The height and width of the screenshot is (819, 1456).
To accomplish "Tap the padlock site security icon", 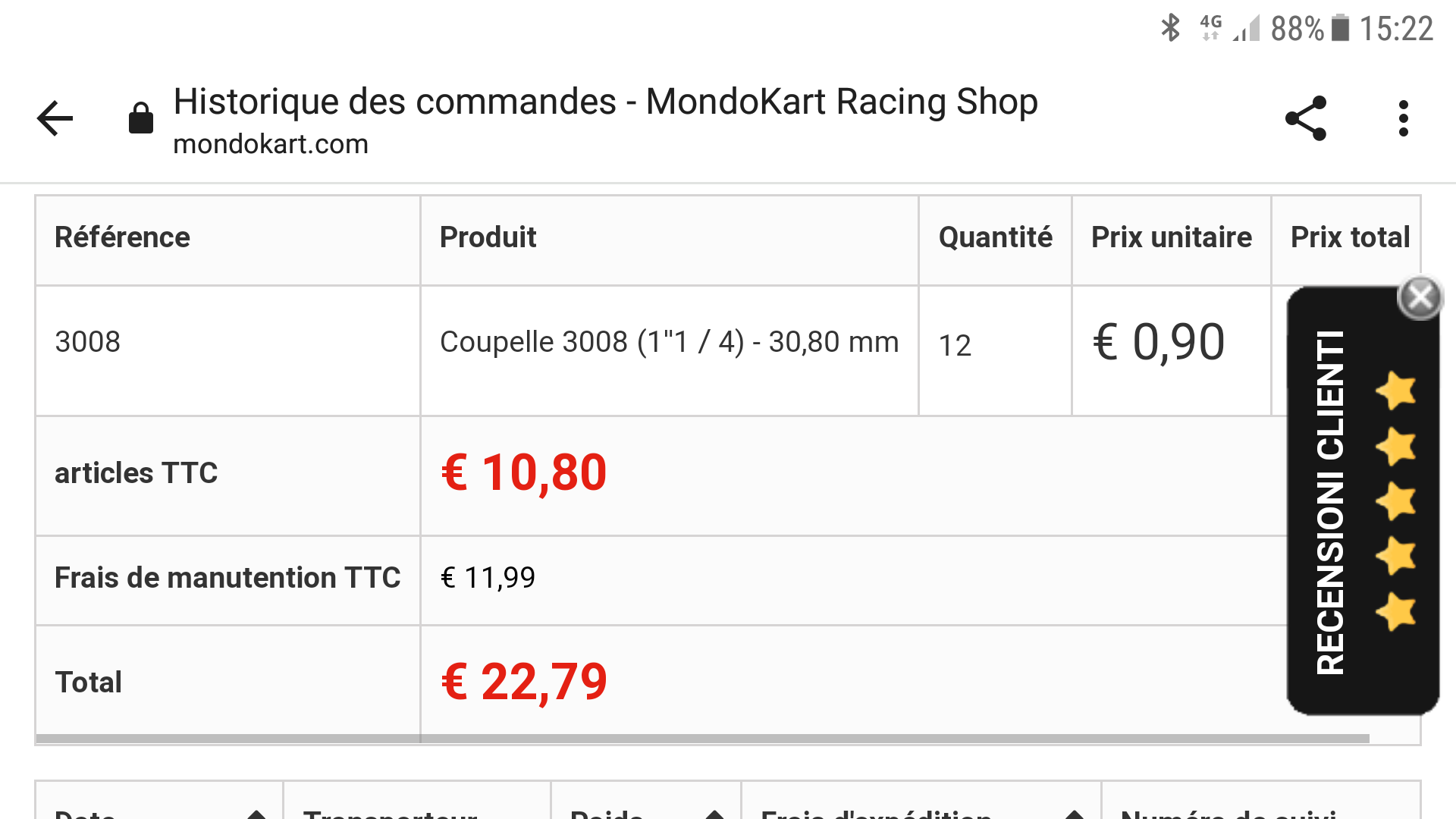I will tap(141, 119).
